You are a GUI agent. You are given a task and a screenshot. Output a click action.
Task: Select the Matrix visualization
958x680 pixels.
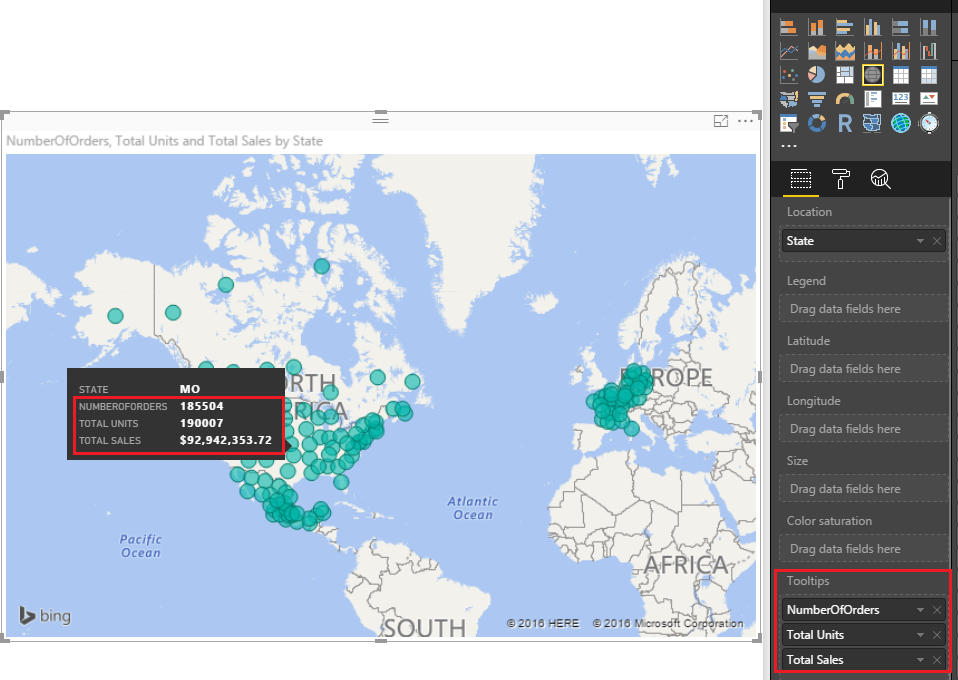(929, 75)
